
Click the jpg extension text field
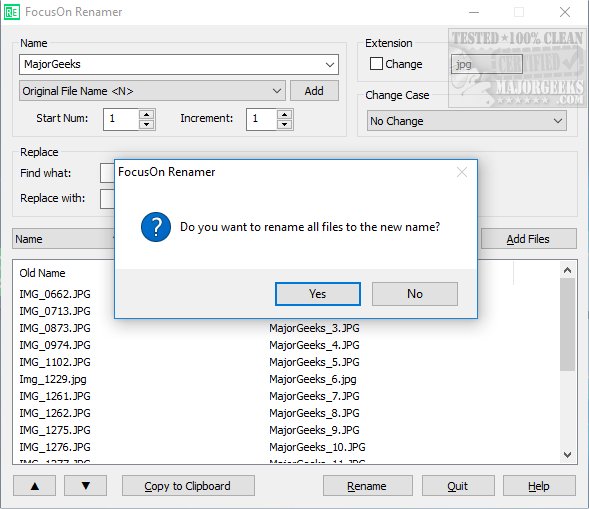point(486,64)
